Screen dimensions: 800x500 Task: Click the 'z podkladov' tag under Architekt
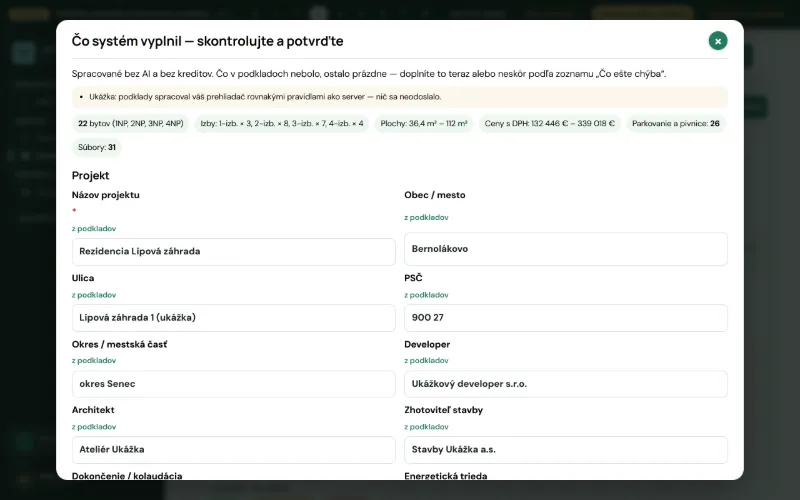pos(94,427)
